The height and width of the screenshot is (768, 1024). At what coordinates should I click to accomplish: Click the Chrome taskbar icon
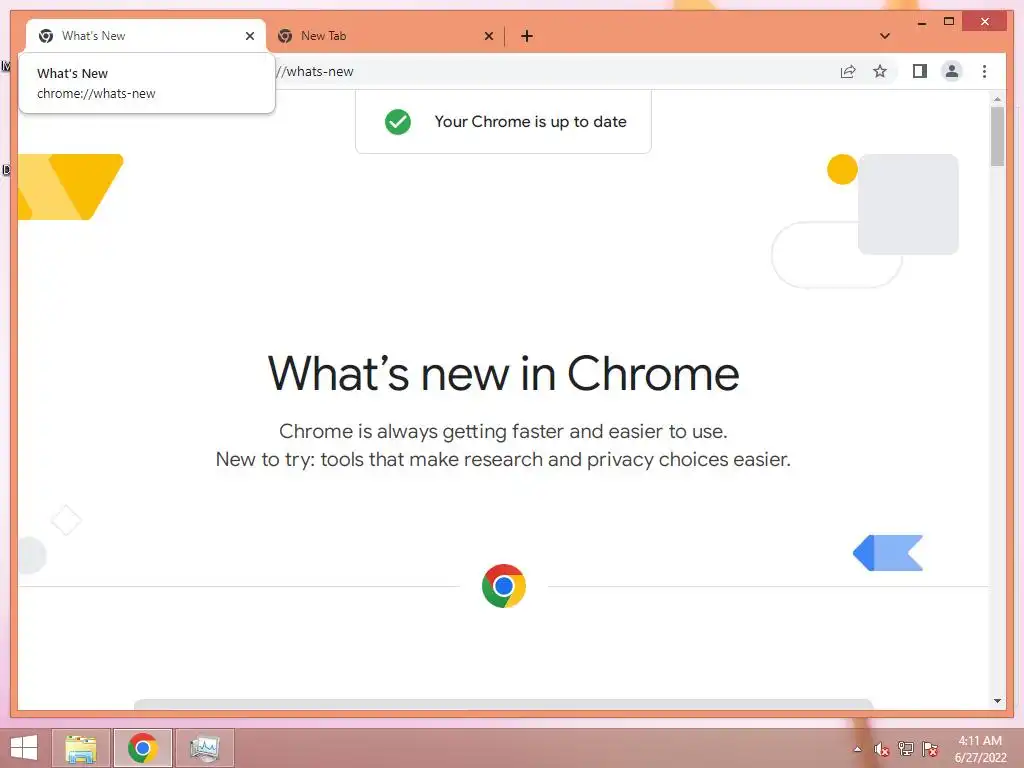click(142, 748)
